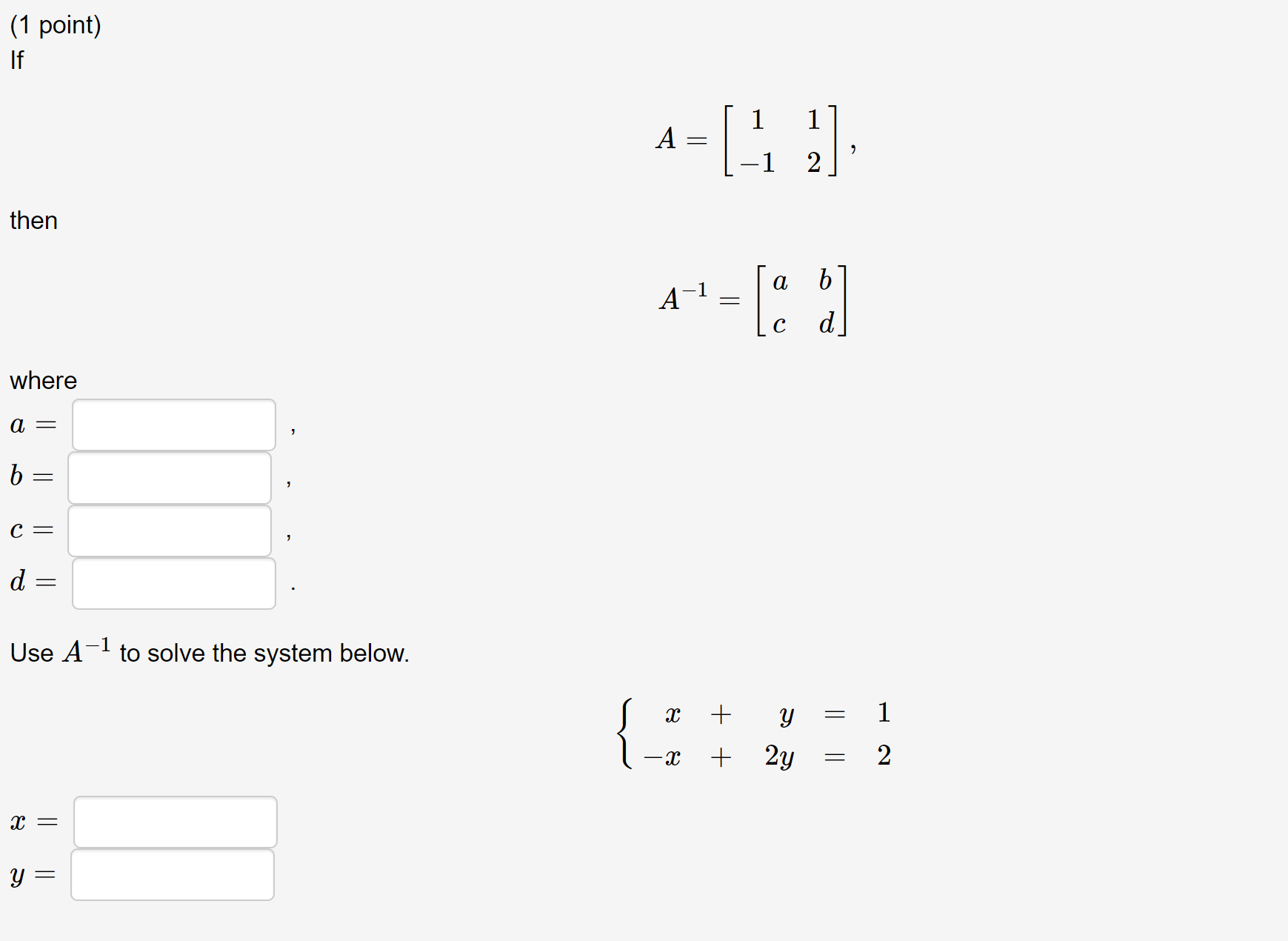Click the word 'where'

tap(42, 380)
